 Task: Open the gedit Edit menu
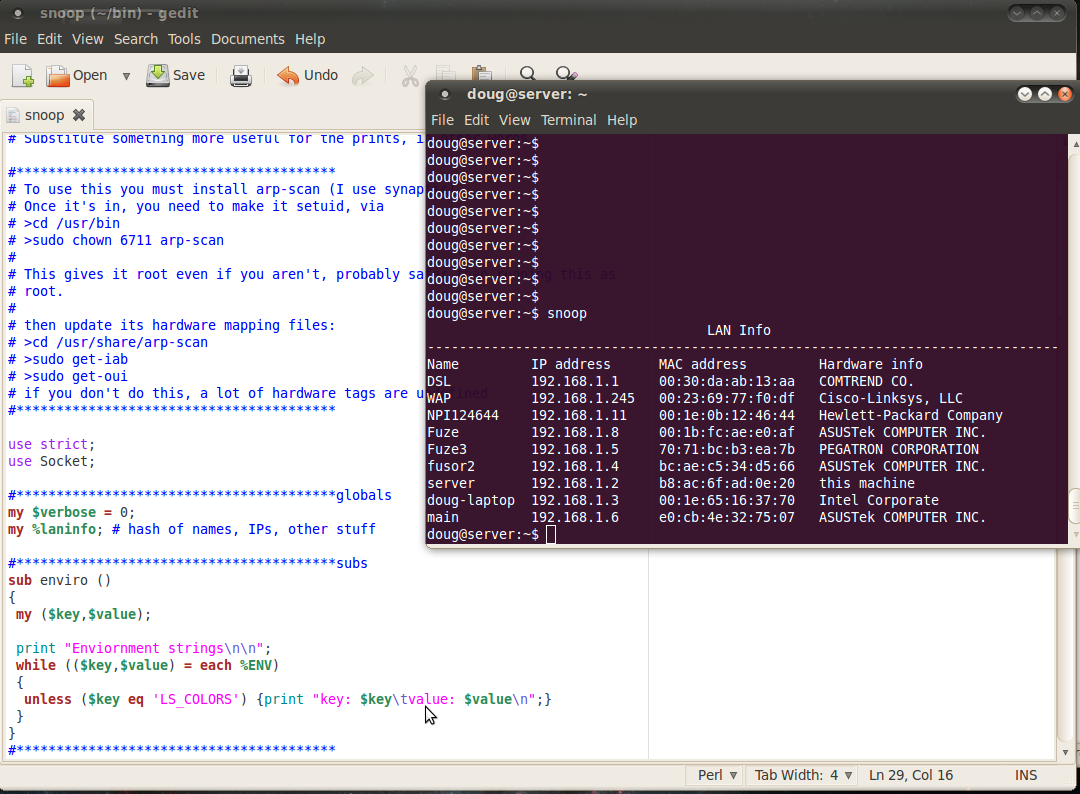tap(50, 39)
